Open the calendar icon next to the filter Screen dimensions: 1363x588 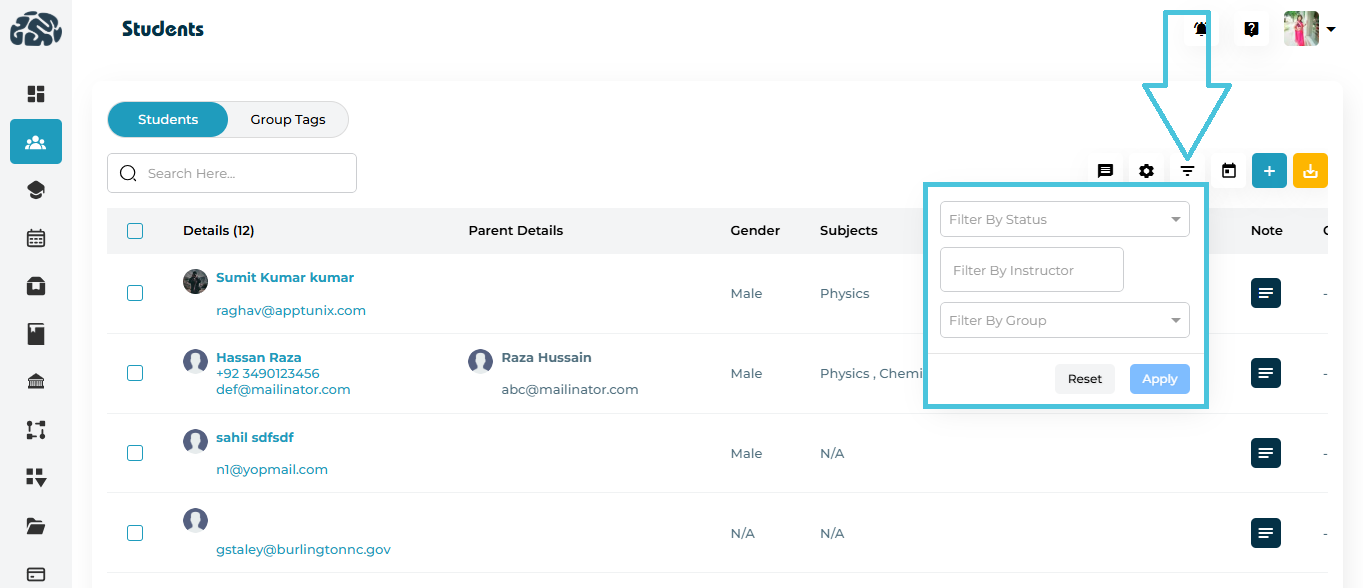[x=1229, y=171]
